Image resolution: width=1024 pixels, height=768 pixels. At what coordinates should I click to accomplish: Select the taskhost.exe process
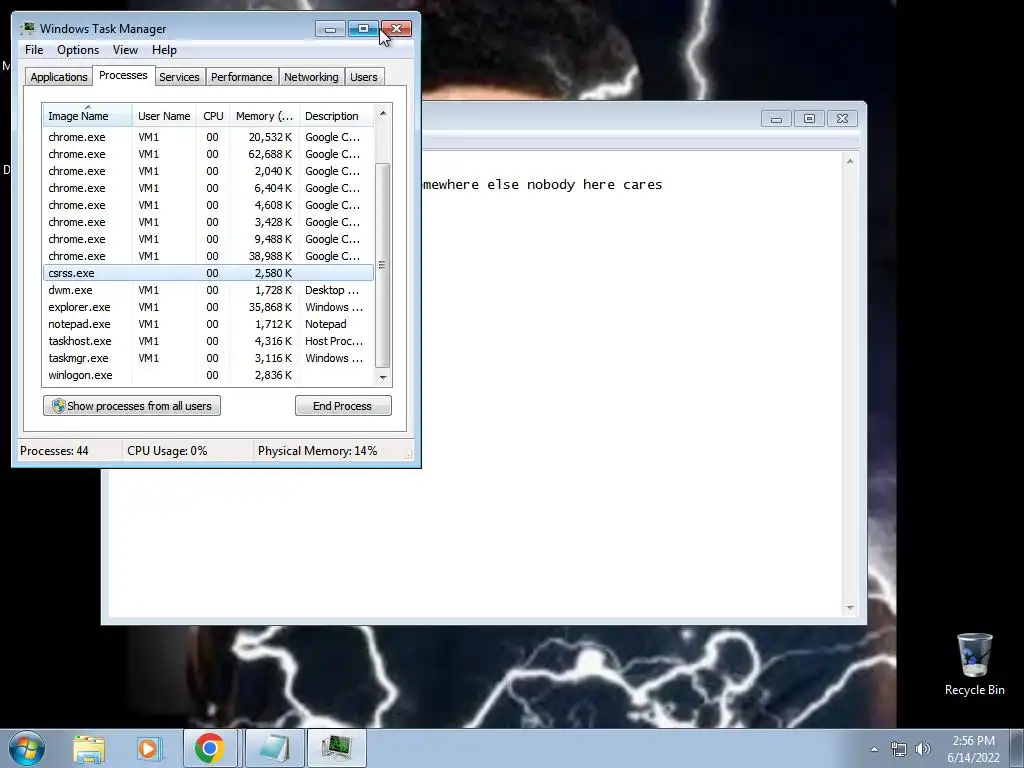pos(208,341)
